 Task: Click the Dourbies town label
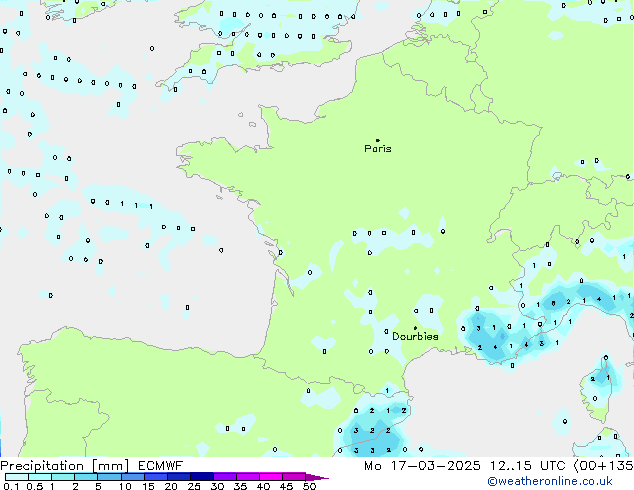pos(415,336)
